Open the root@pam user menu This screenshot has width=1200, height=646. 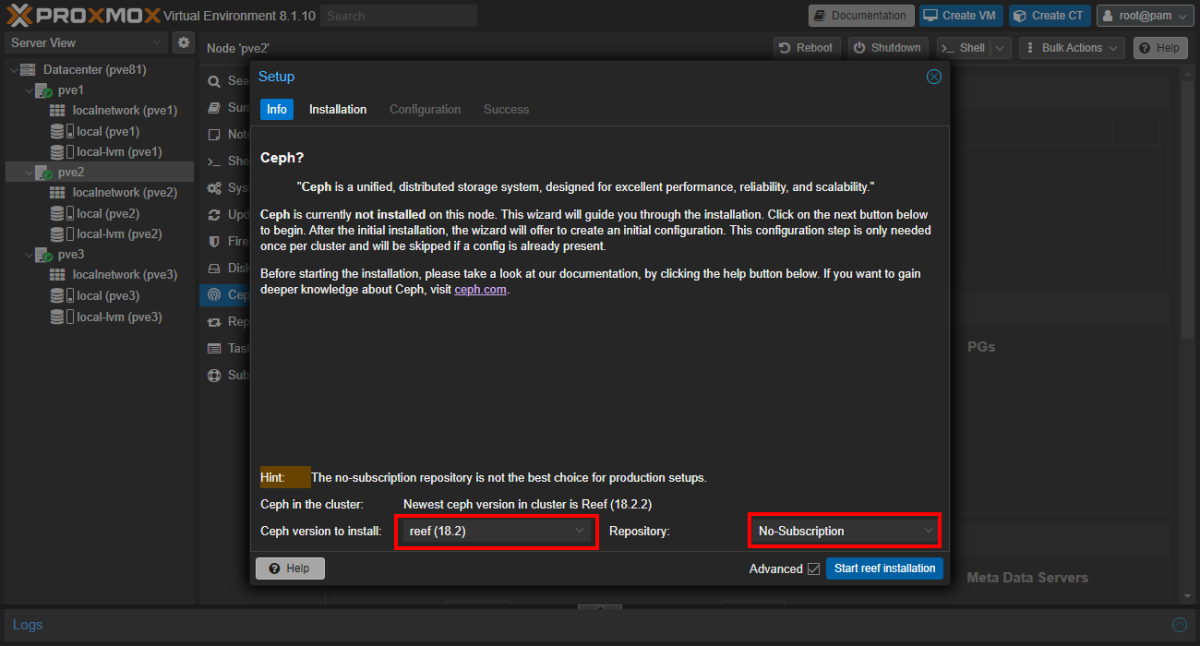point(1146,16)
